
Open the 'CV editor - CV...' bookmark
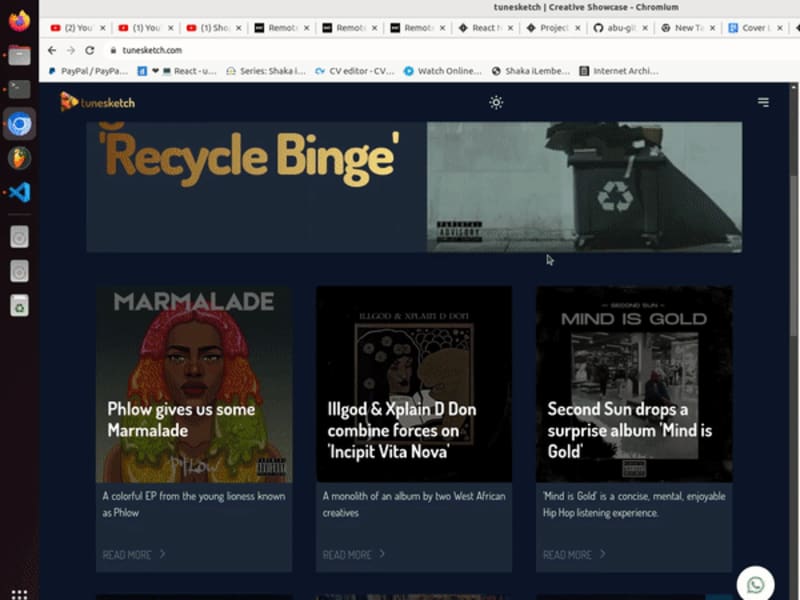point(355,71)
